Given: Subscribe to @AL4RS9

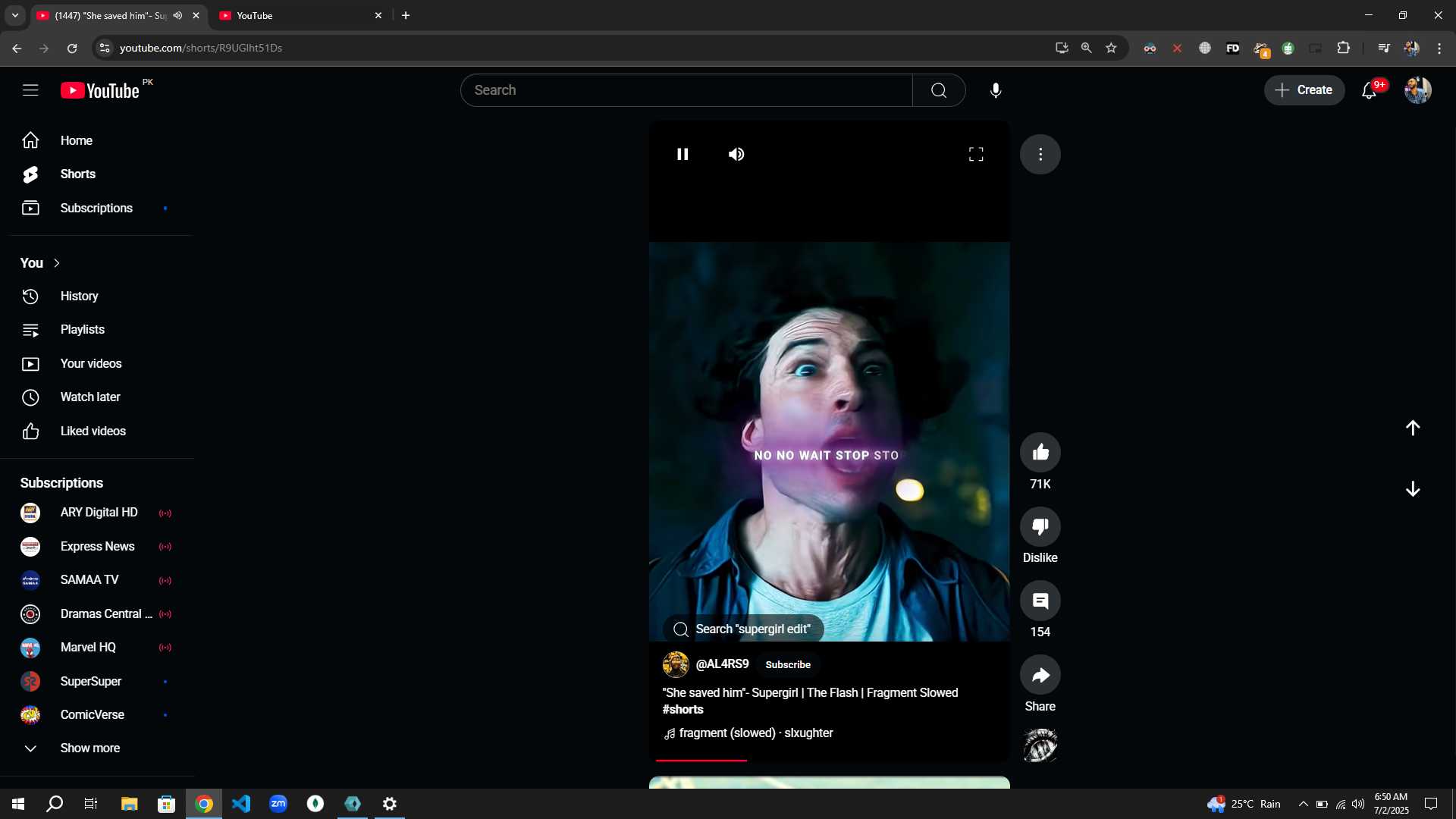Looking at the screenshot, I should [788, 664].
